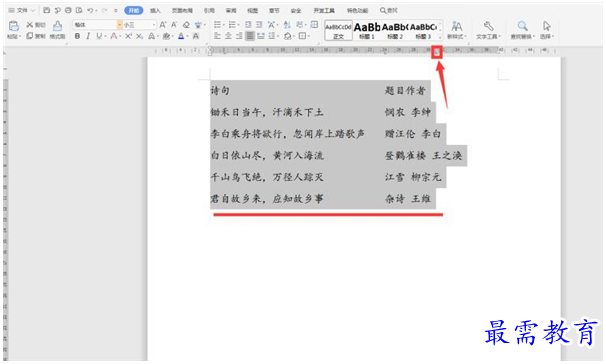
Task: Apply the 正文 style
Action: (x=339, y=31)
